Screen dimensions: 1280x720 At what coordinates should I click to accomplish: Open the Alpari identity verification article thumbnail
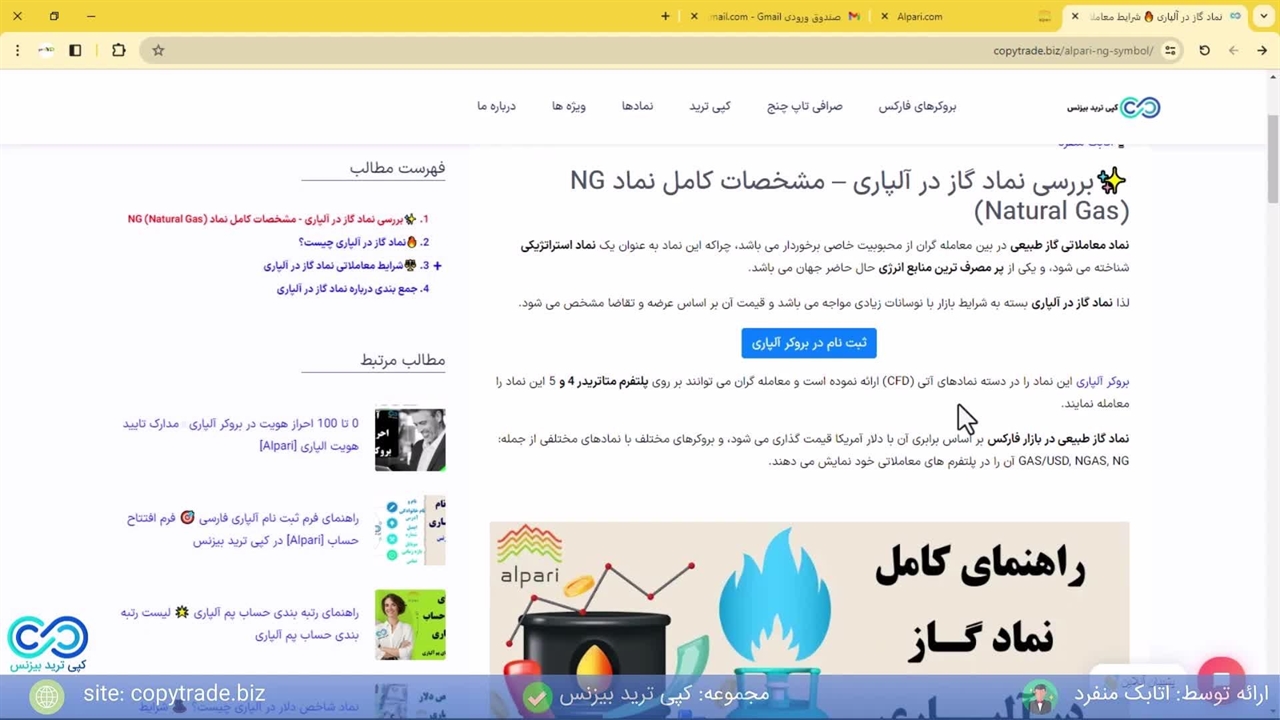tap(410, 439)
